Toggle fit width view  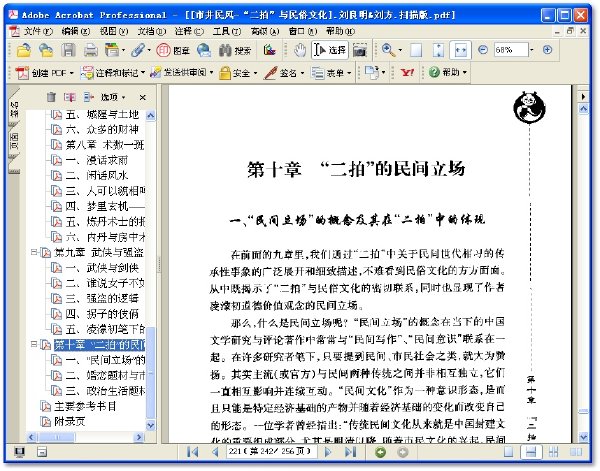point(460,50)
